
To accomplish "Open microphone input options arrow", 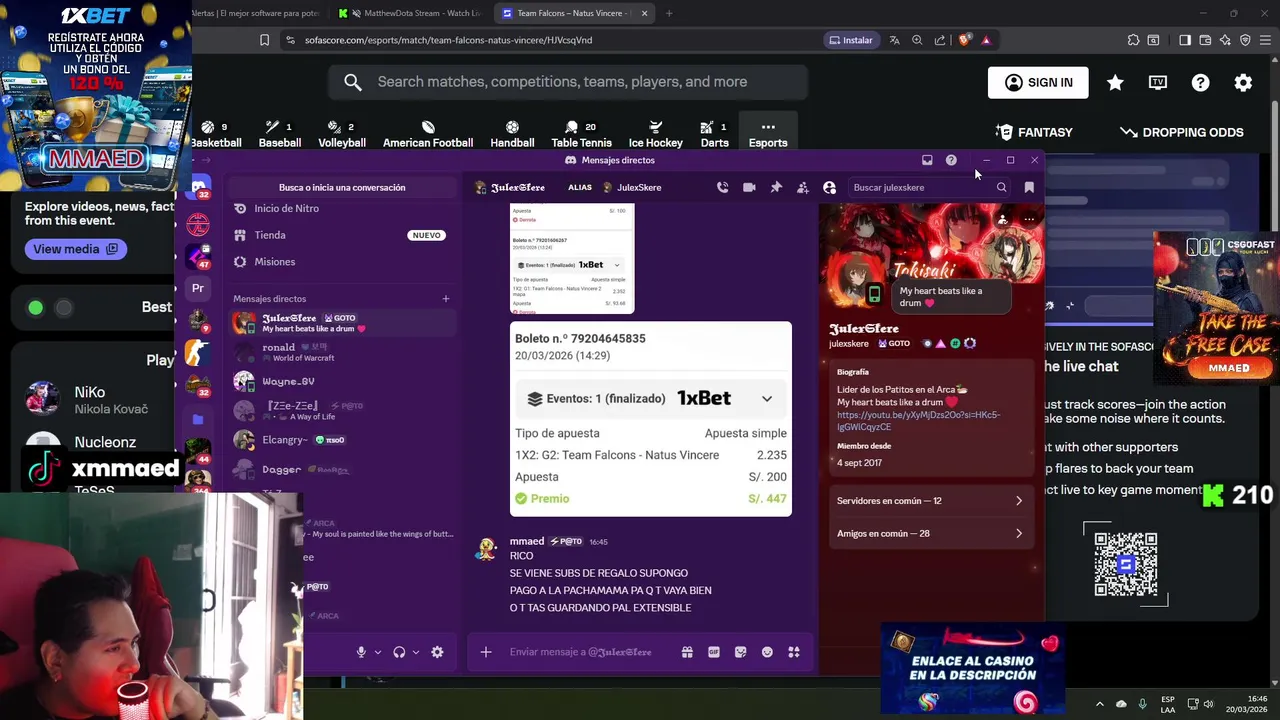I will (x=377, y=652).
